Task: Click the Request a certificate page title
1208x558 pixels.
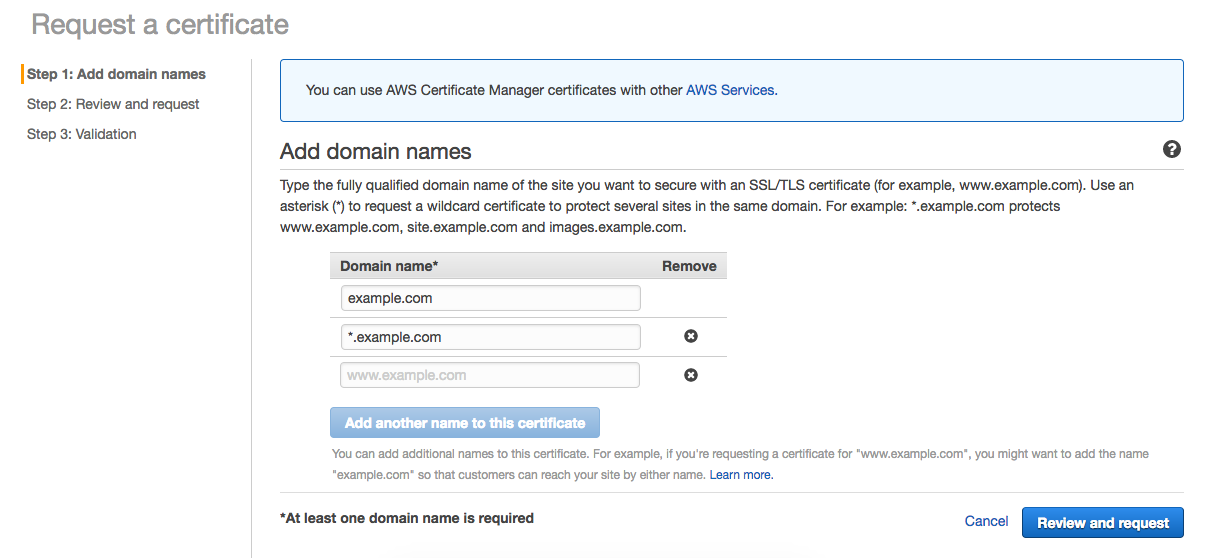Action: pos(160,25)
